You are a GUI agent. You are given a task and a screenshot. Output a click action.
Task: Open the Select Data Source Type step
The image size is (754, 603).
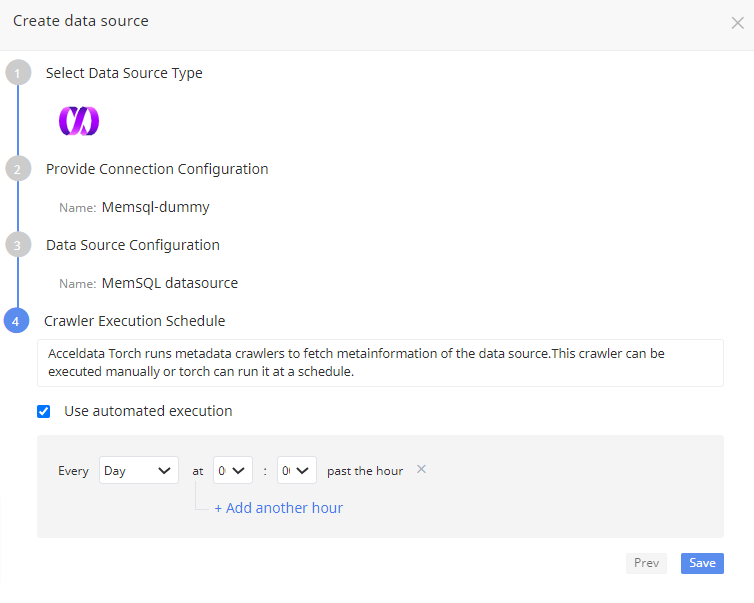pyautogui.click(x=124, y=73)
